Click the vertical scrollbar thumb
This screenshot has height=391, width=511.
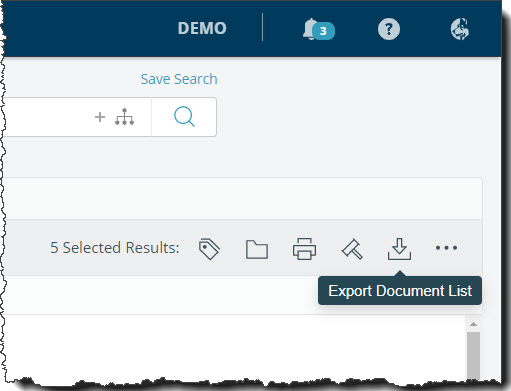473,355
